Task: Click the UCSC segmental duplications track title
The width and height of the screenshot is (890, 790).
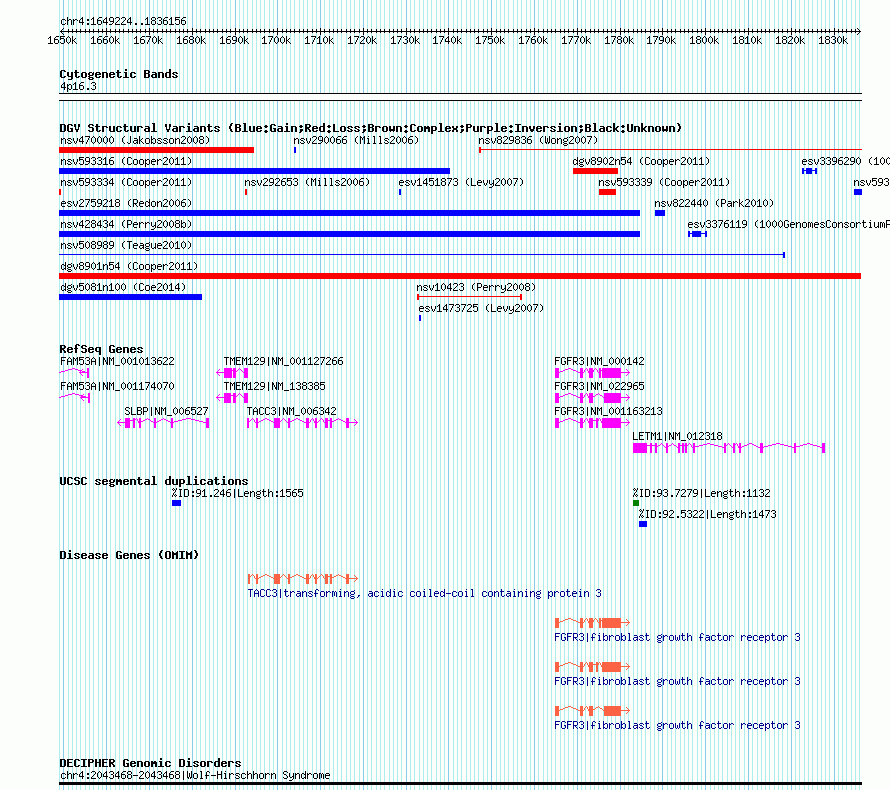Action: coord(154,481)
